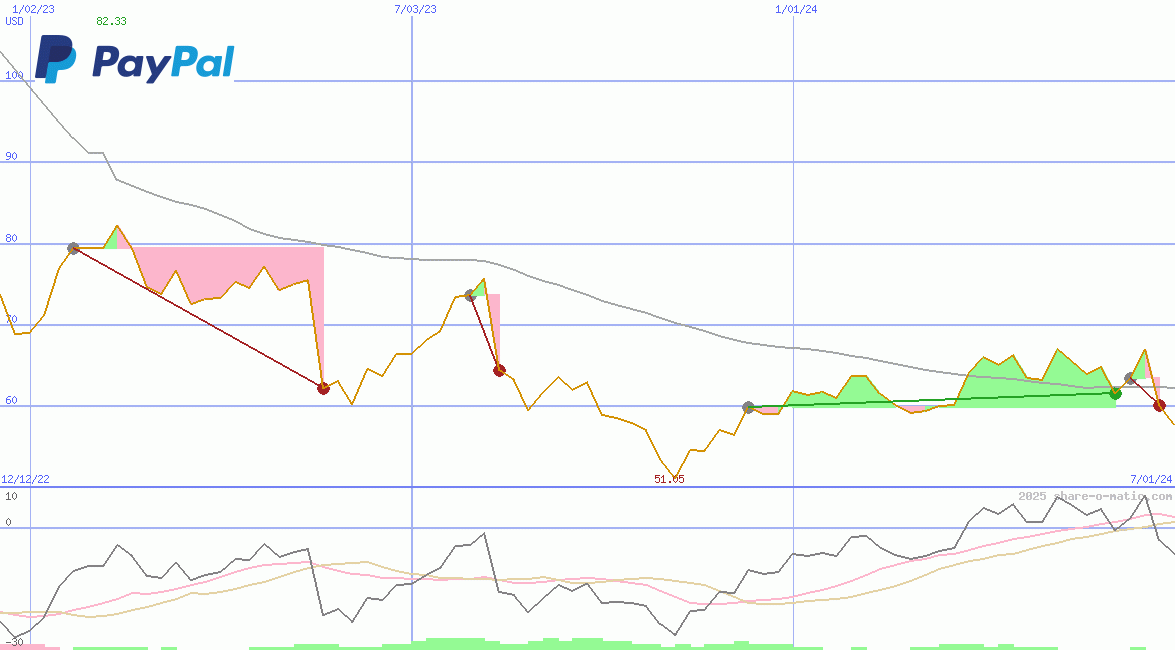
Task: Click the 51.05 low price annotation
Action: 668,480
